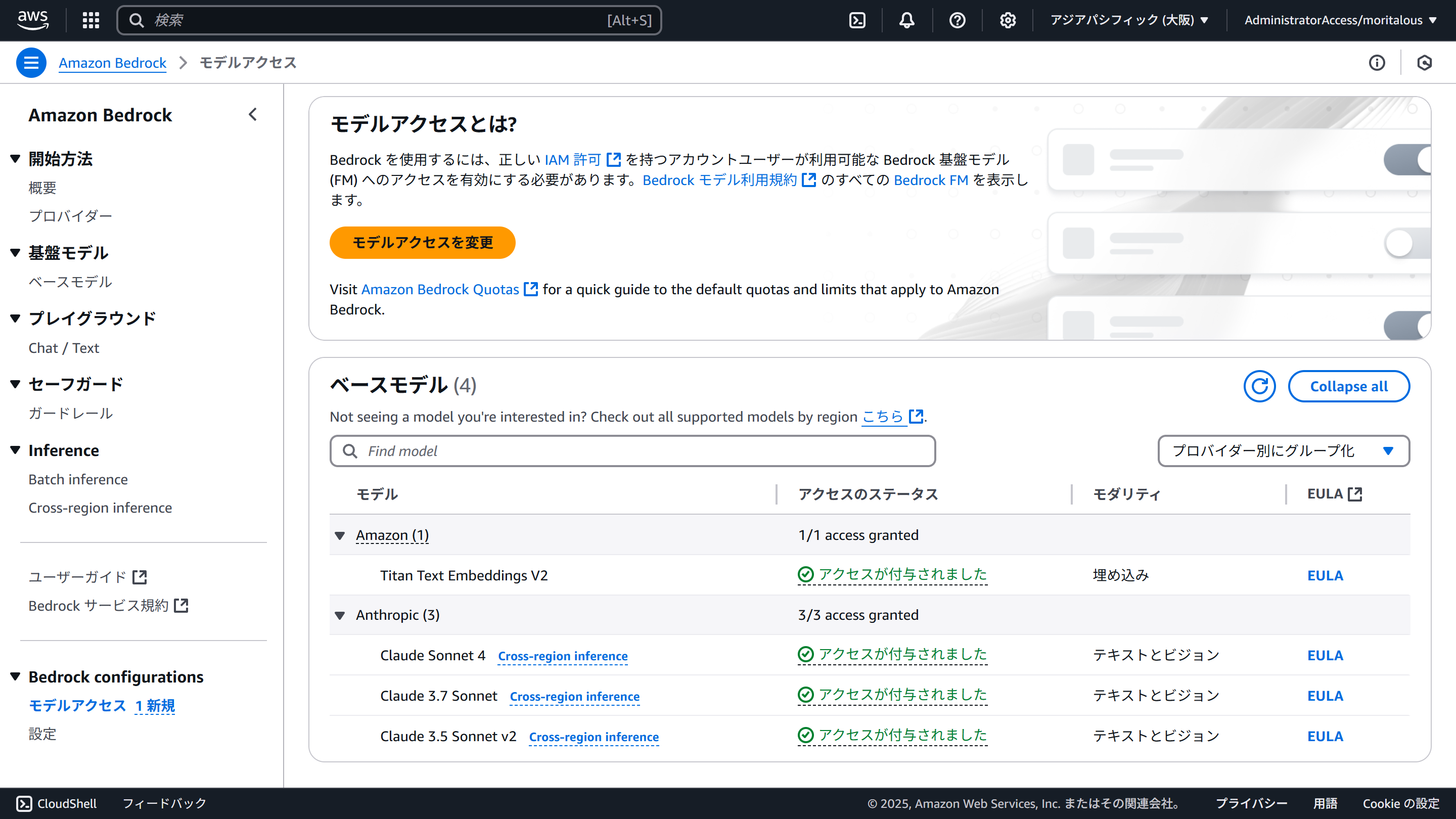Collapse the 開始方法 sidebar section

(x=15, y=159)
